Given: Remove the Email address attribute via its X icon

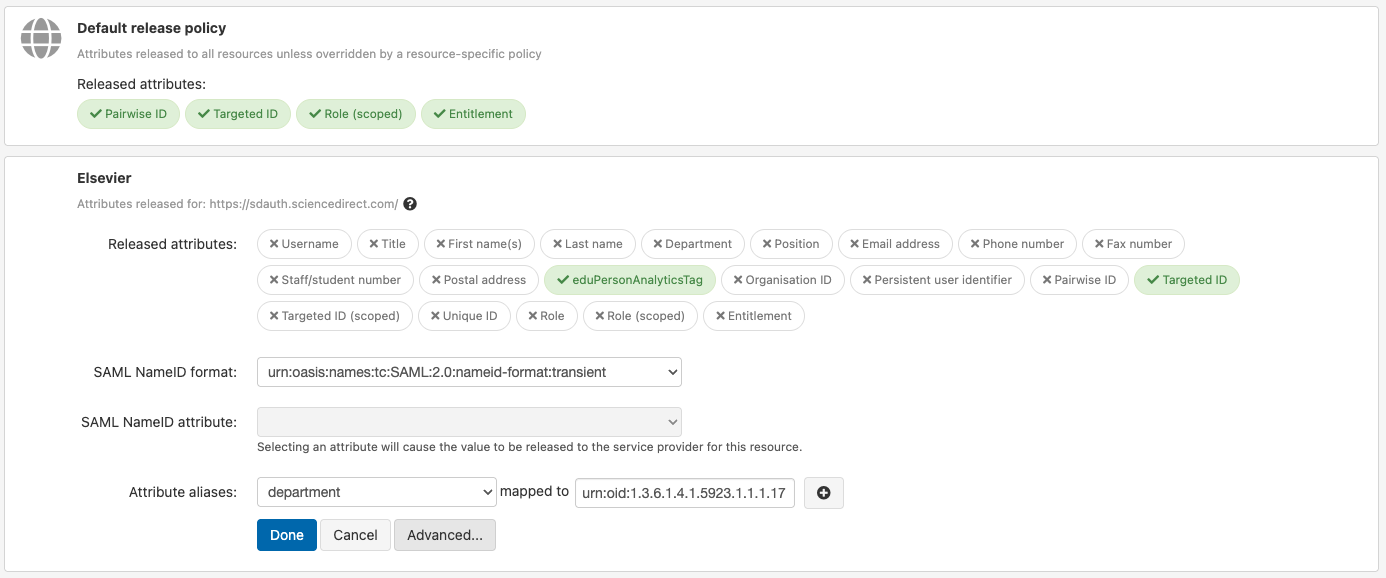Looking at the screenshot, I should 857,244.
